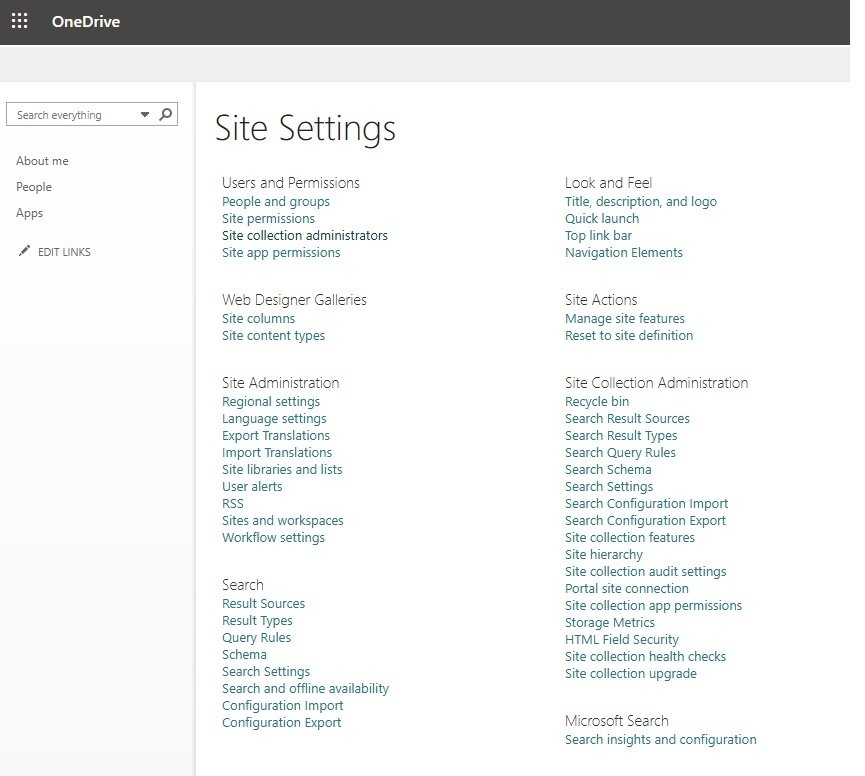865x776 pixels.
Task: Open Site columns gallery
Action: [259, 318]
